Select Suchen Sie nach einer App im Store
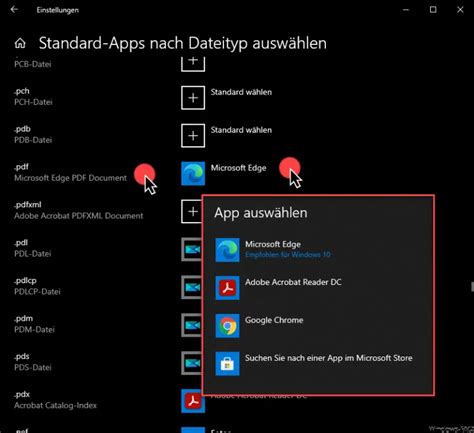This screenshot has height=433, width=474. tap(329, 358)
